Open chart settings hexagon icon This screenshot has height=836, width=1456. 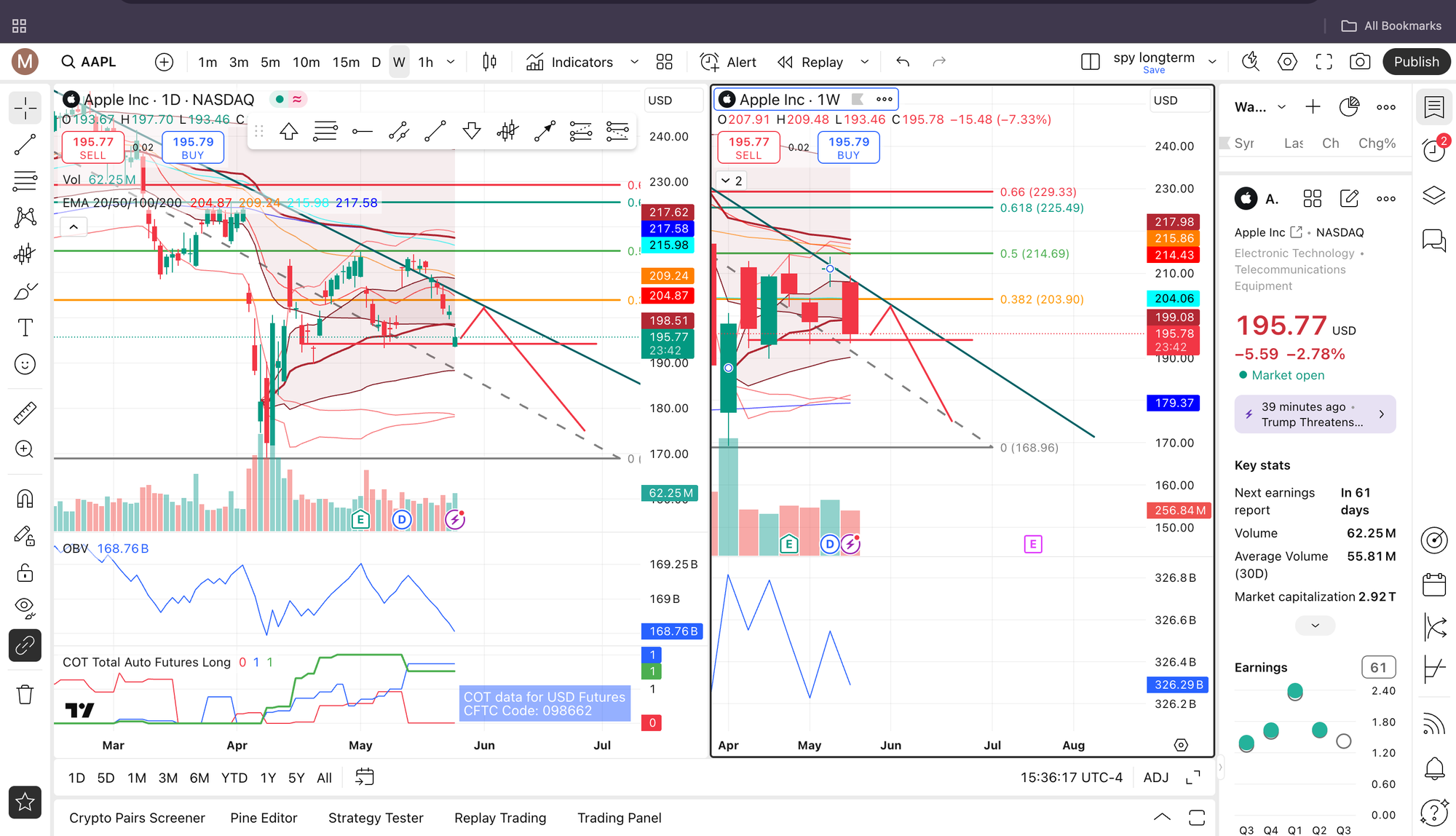click(x=1287, y=62)
